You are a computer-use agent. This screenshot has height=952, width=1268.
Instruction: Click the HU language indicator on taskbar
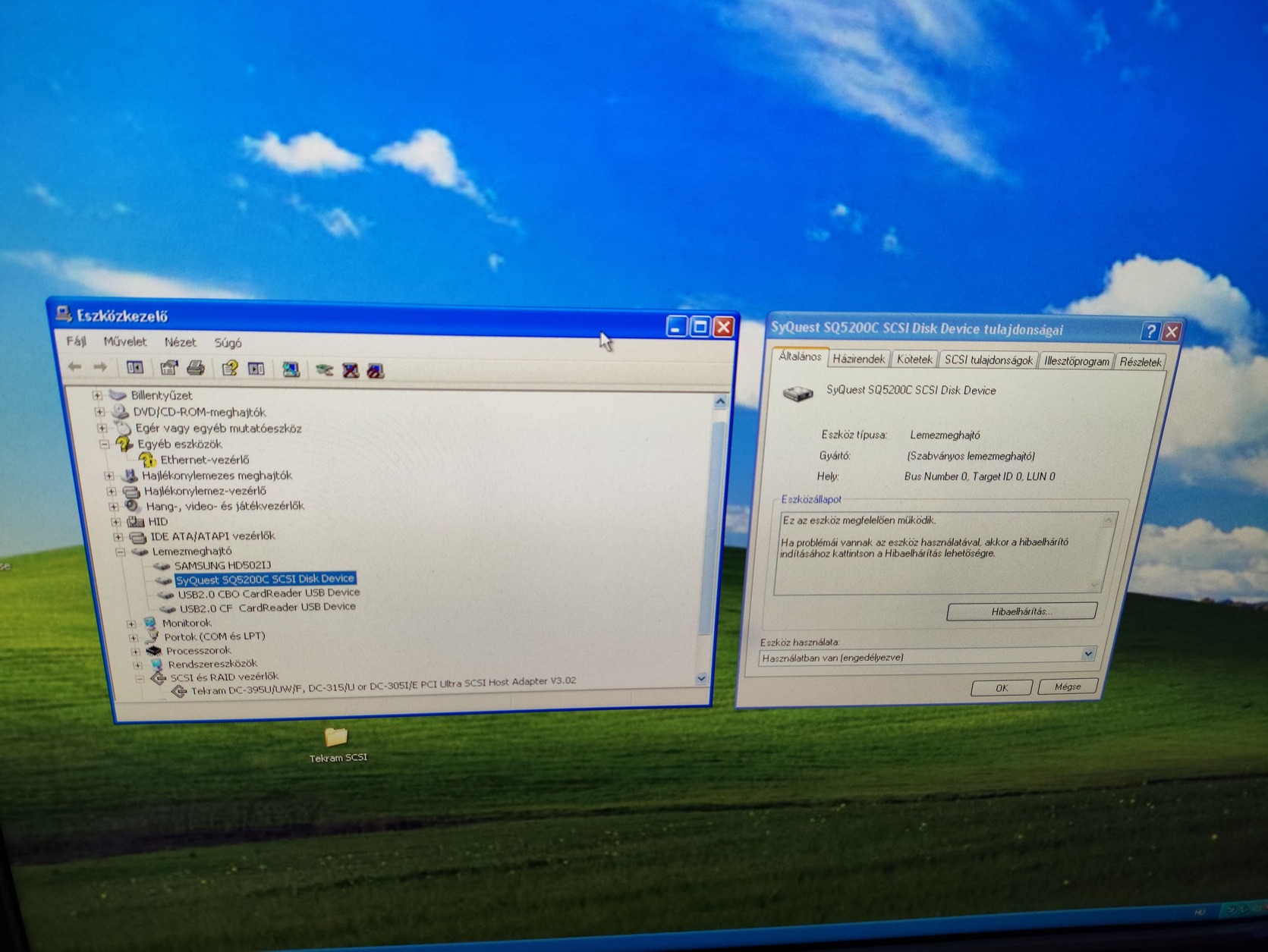pyautogui.click(x=1200, y=912)
